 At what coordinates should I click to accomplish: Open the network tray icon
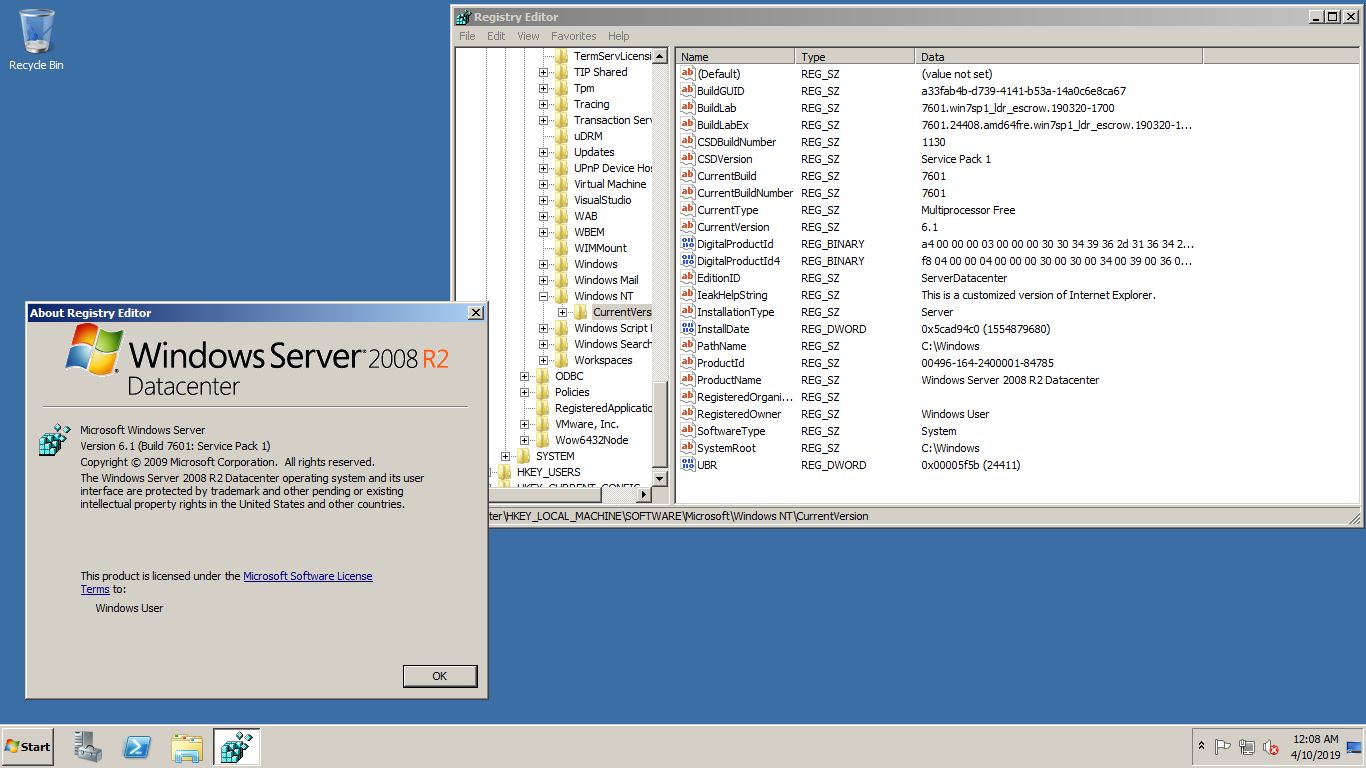(1247, 747)
